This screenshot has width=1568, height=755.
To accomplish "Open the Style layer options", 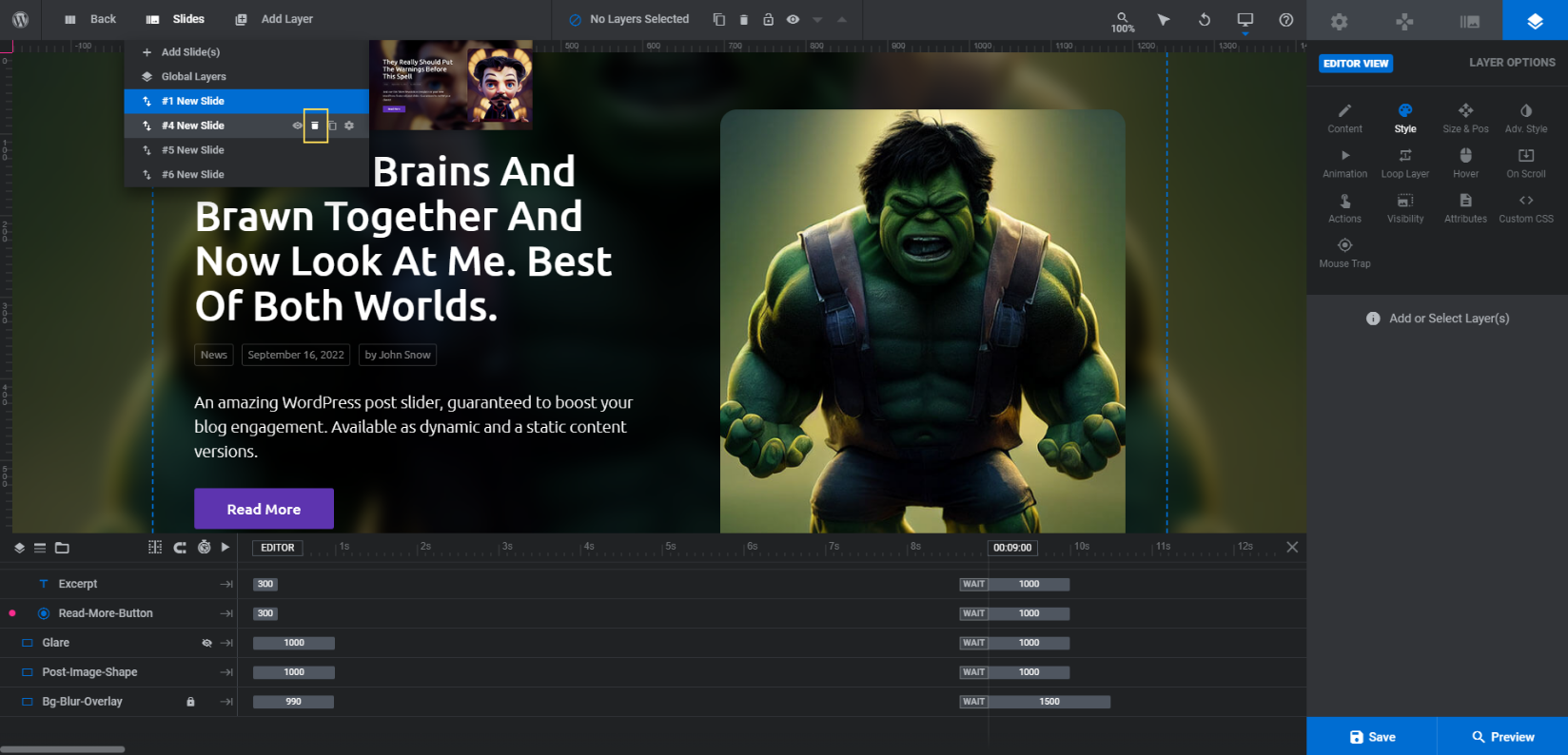I will [1405, 119].
